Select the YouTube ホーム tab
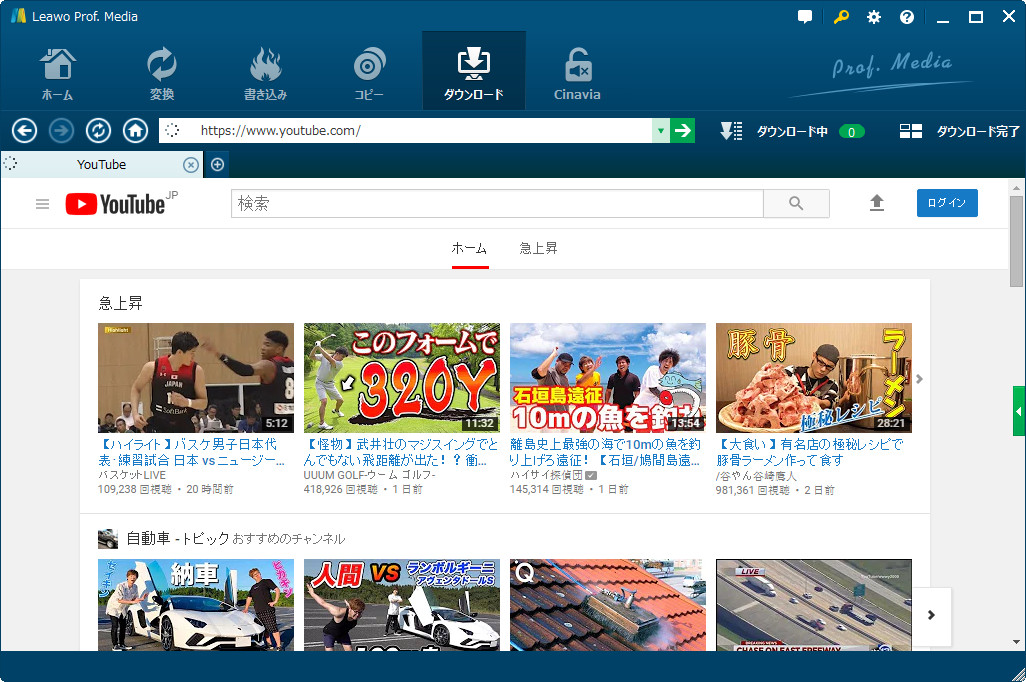1026x682 pixels. (x=470, y=249)
